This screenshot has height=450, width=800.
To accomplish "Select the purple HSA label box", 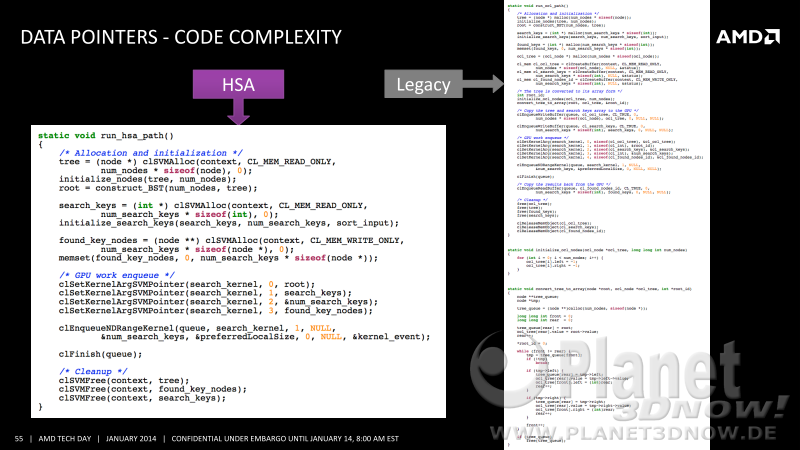I will tap(238, 84).
